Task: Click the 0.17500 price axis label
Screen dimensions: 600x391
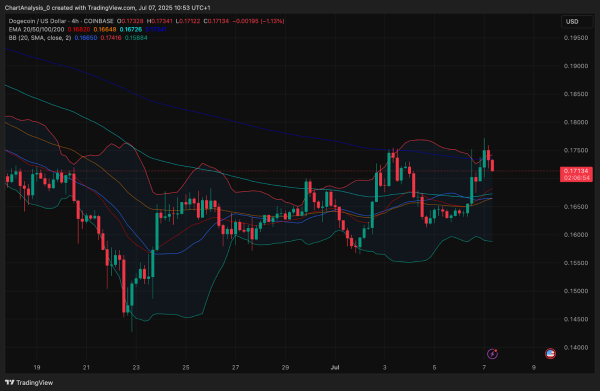Action: point(576,150)
